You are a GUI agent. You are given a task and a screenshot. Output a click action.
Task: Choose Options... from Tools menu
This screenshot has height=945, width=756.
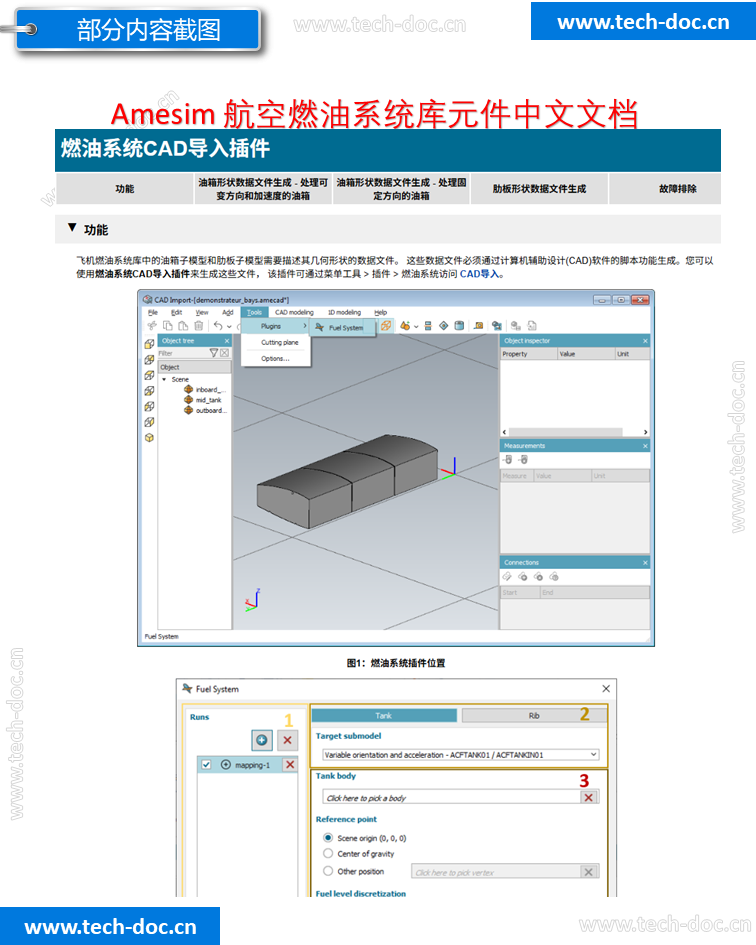click(275, 359)
